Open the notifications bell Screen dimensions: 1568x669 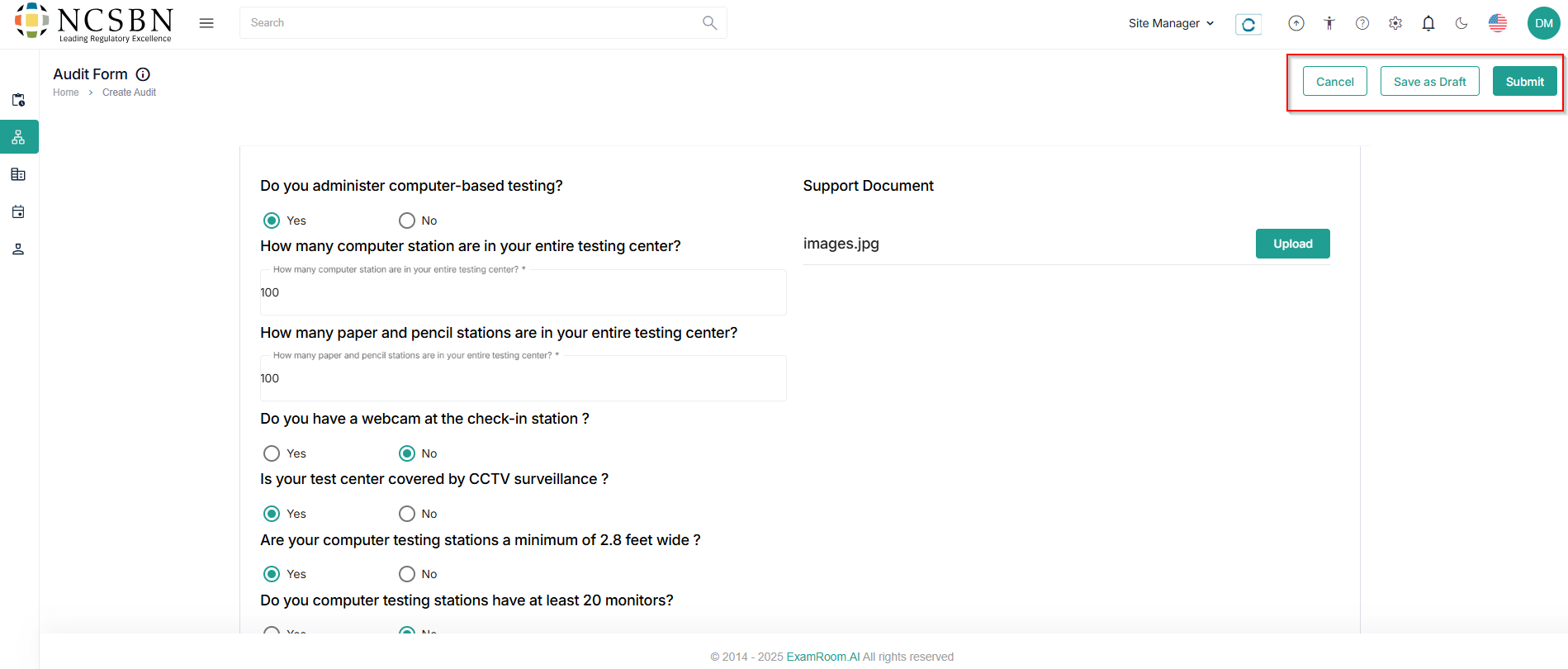(x=1428, y=23)
